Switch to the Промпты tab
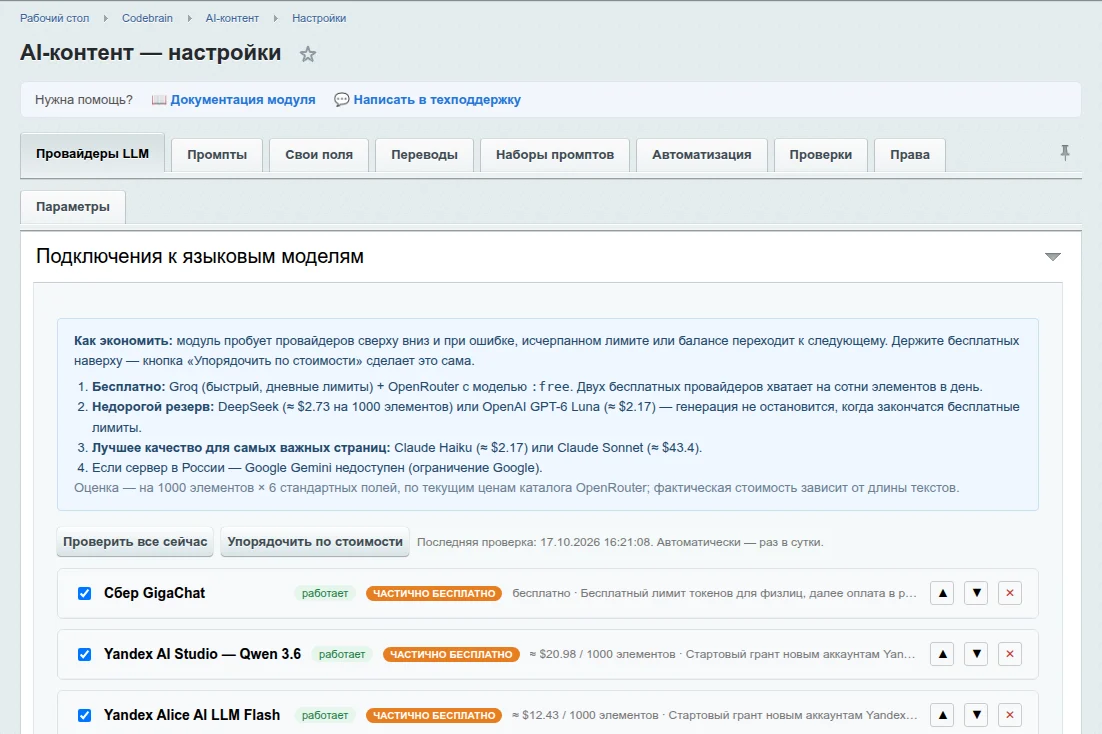Screen dimensions: 1102x734 coord(217,155)
